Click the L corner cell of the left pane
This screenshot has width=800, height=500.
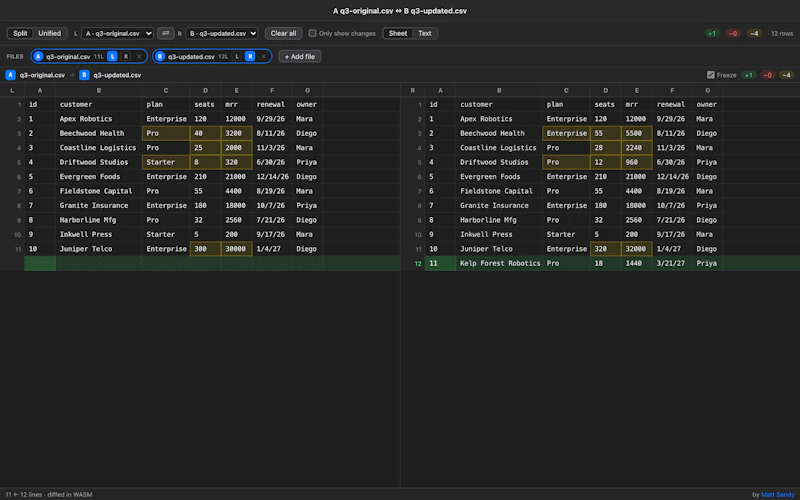point(12,90)
